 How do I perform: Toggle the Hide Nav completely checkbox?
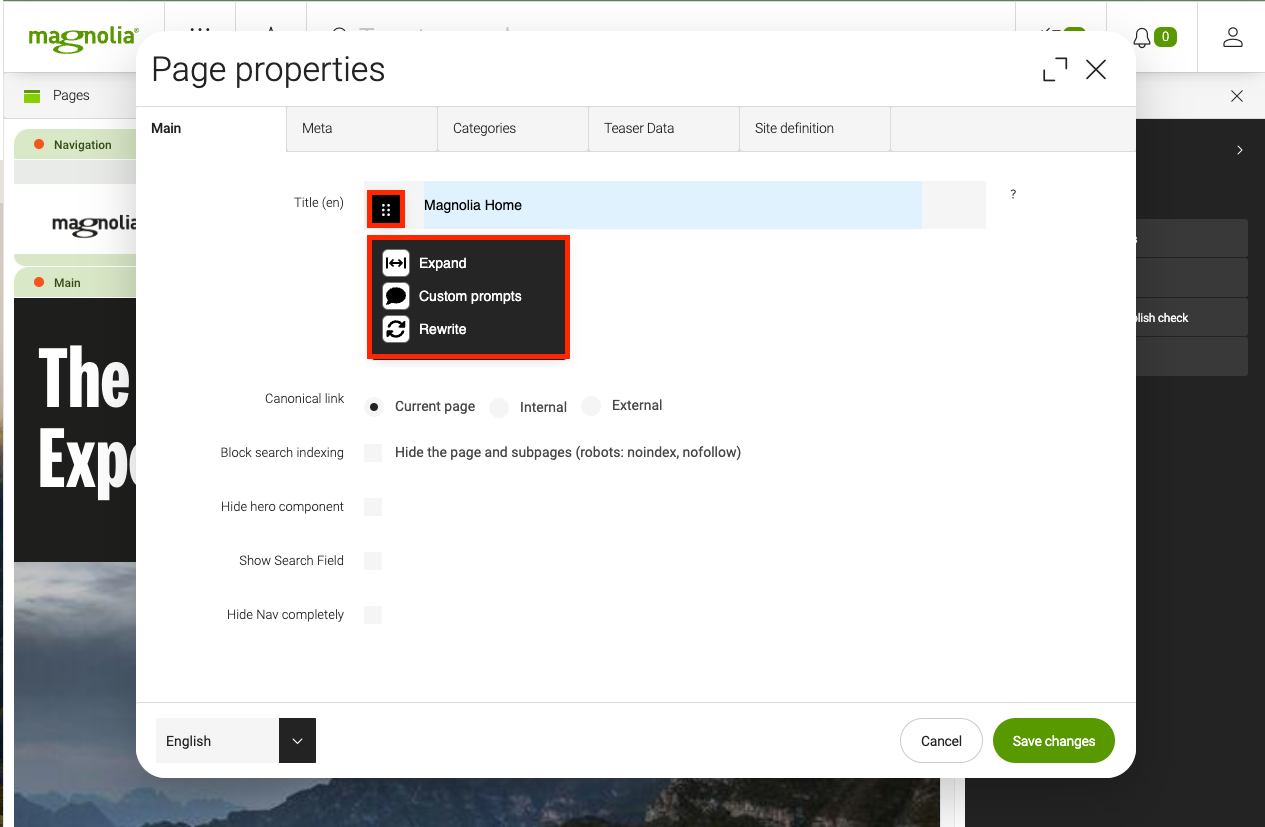[373, 615]
